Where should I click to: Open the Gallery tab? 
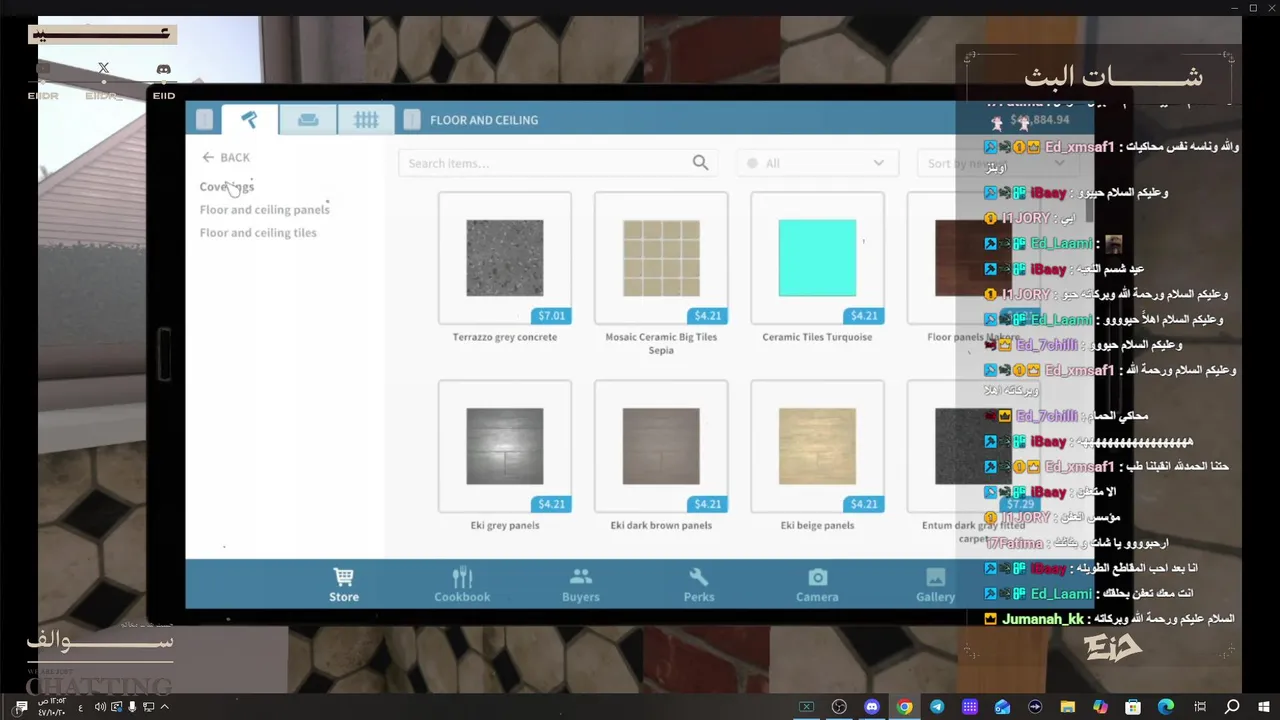(935, 584)
